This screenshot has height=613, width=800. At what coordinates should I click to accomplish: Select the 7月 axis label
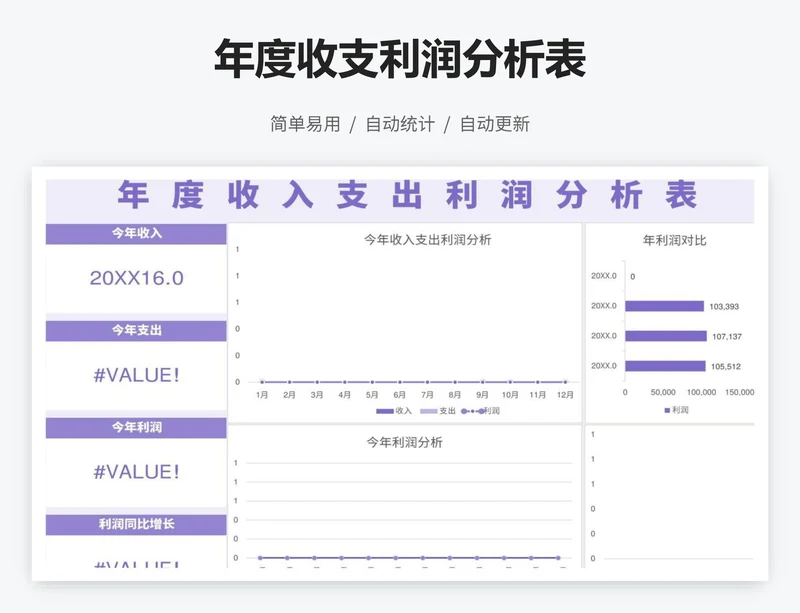click(x=427, y=395)
